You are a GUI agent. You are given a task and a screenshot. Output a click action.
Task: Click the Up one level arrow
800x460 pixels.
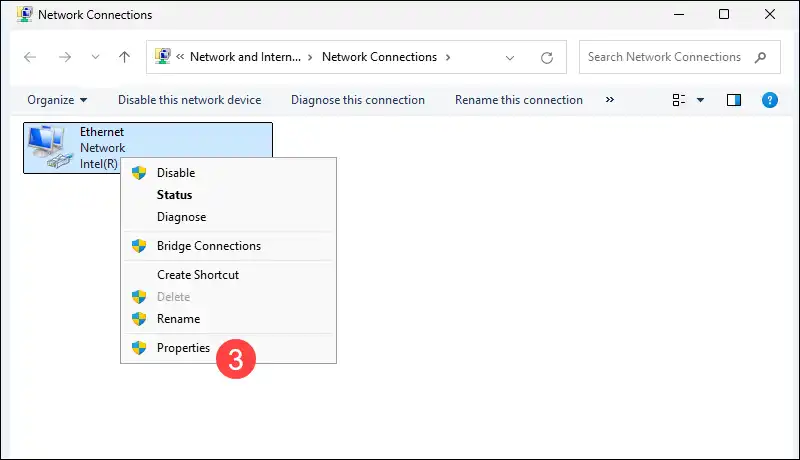pyautogui.click(x=124, y=57)
